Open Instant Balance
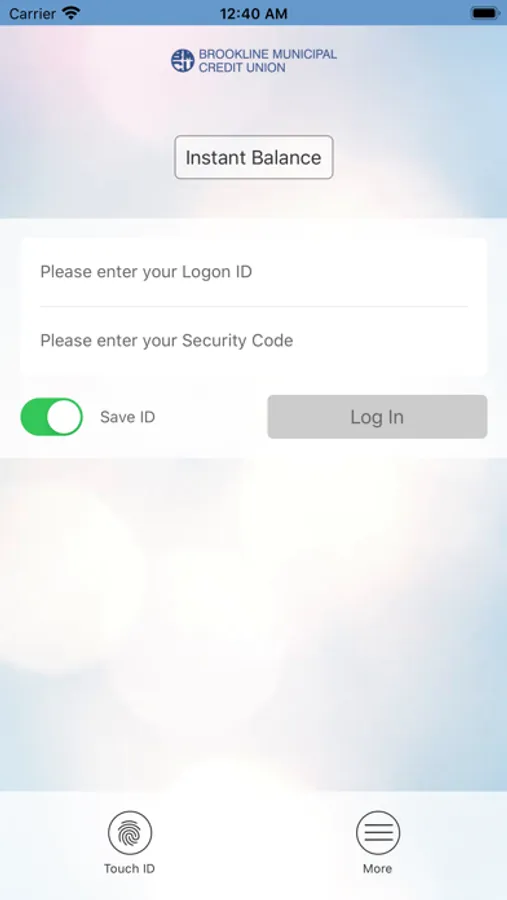Screen dimensions: 507x900 click(x=254, y=157)
